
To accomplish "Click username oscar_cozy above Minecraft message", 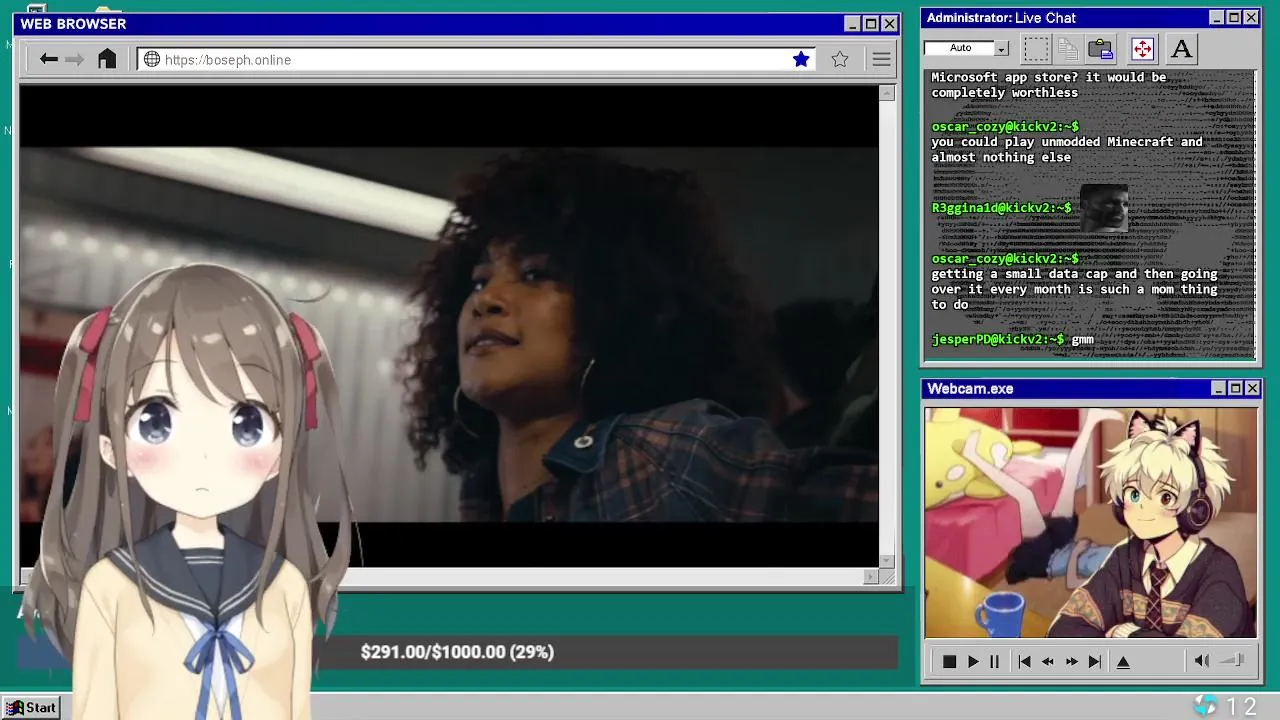I will [1005, 126].
